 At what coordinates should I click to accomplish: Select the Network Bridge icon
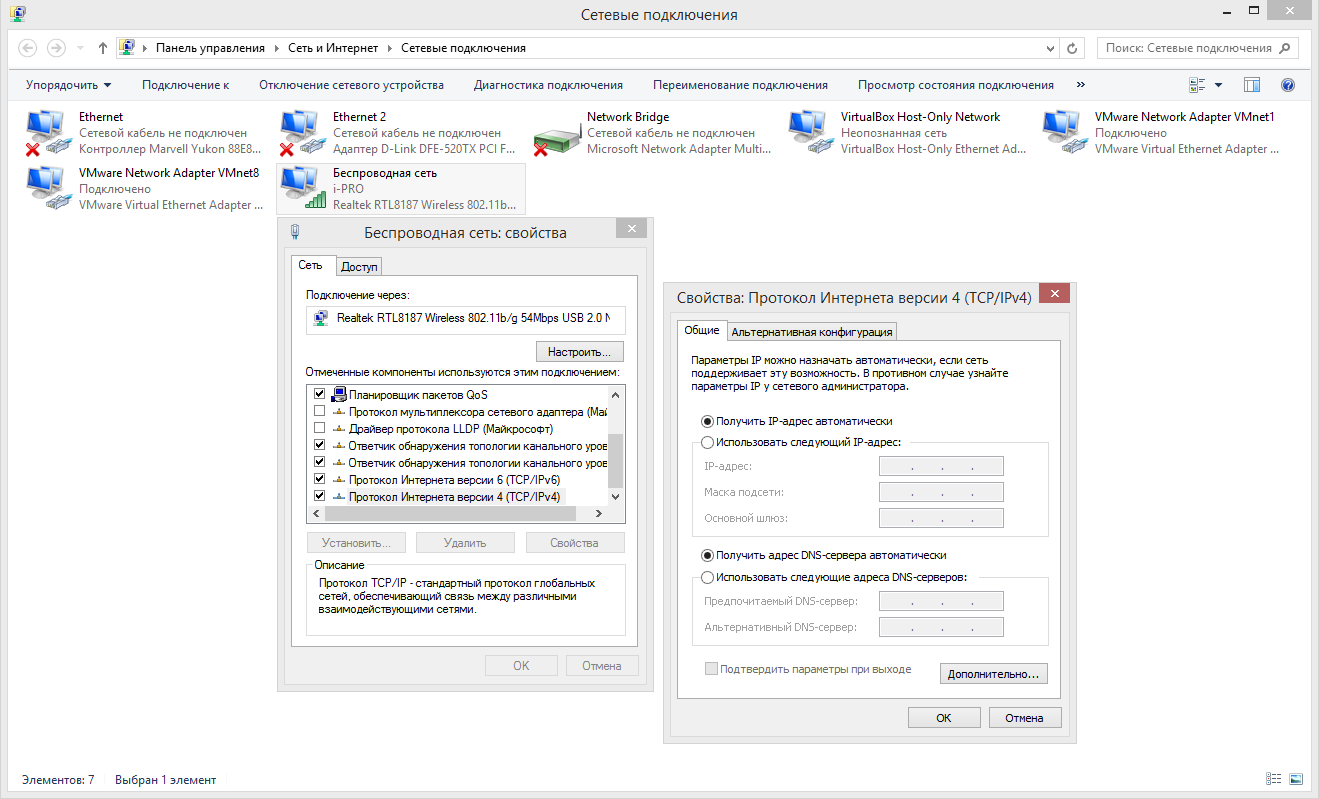[555, 139]
